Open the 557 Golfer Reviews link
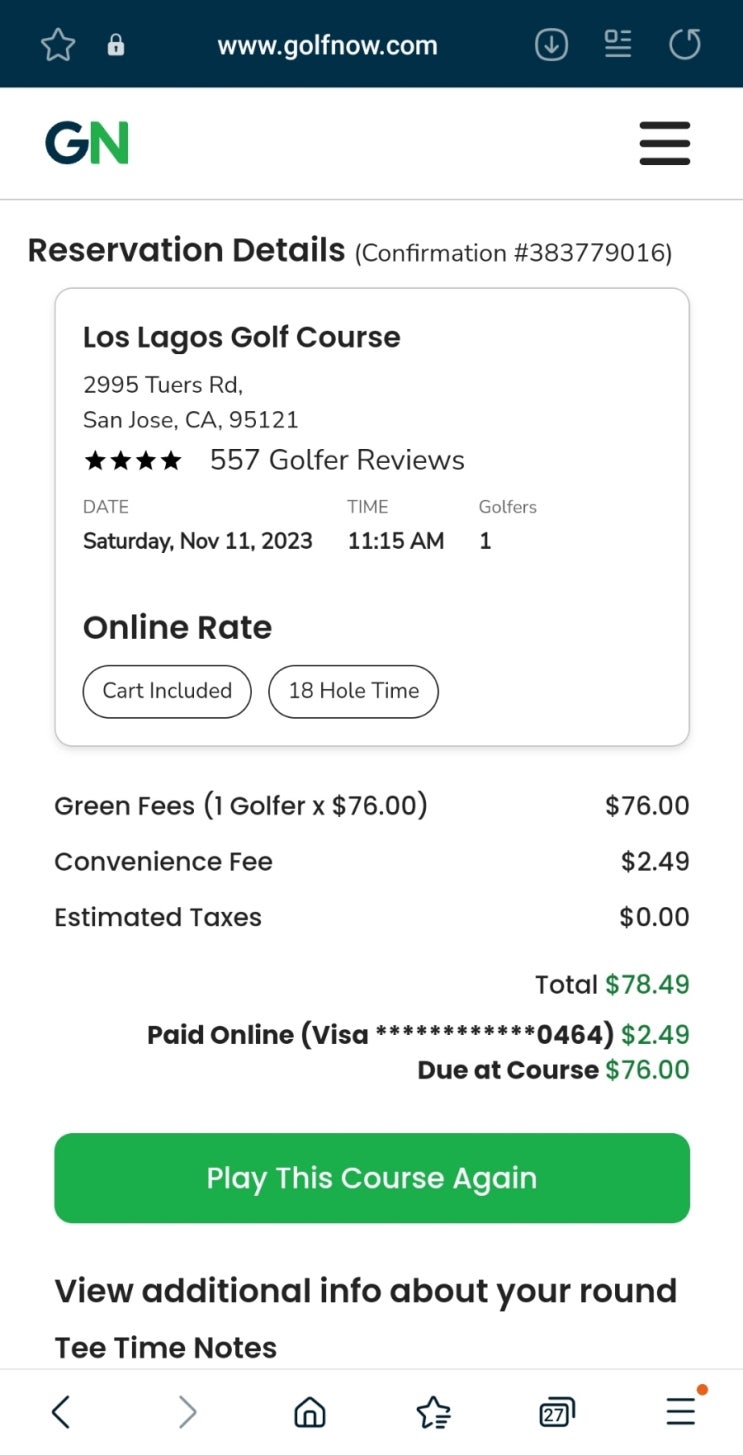This screenshot has width=743, height=1455. [337, 460]
